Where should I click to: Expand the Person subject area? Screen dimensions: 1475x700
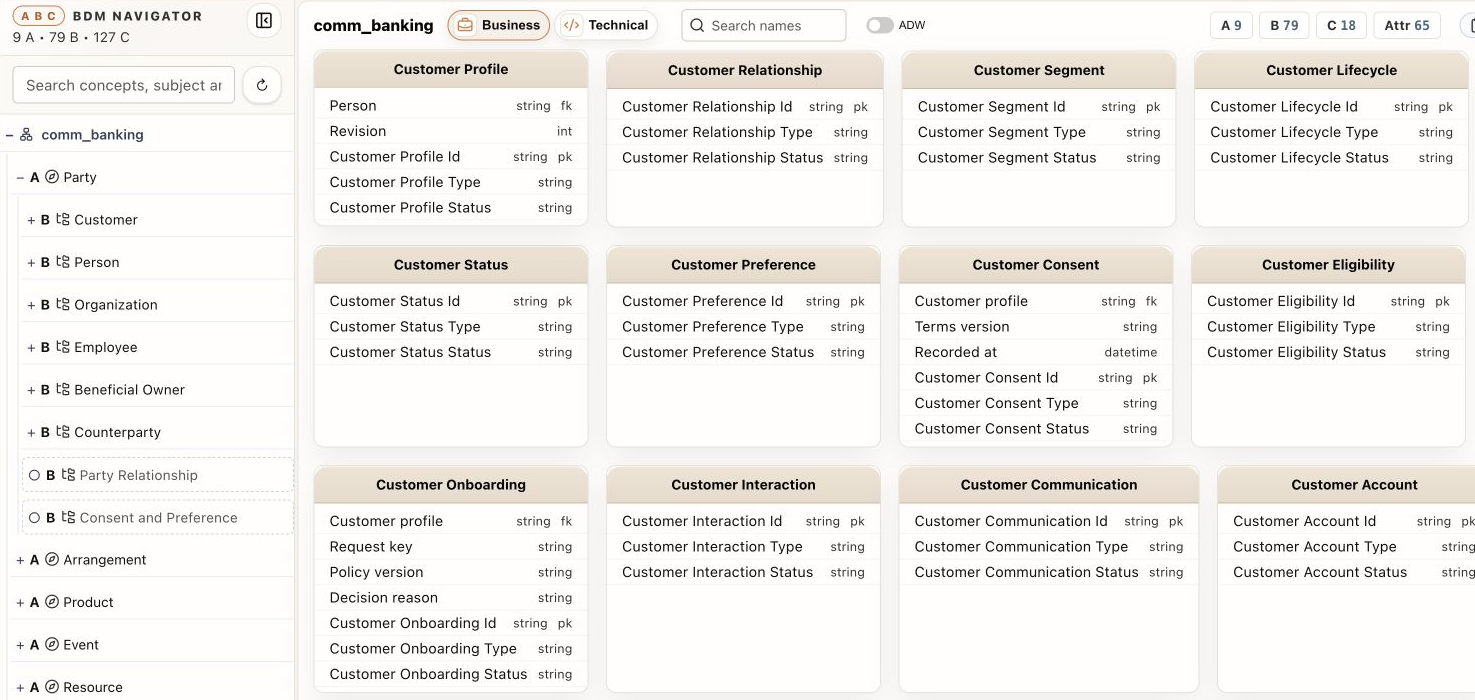pyautogui.click(x=31, y=262)
